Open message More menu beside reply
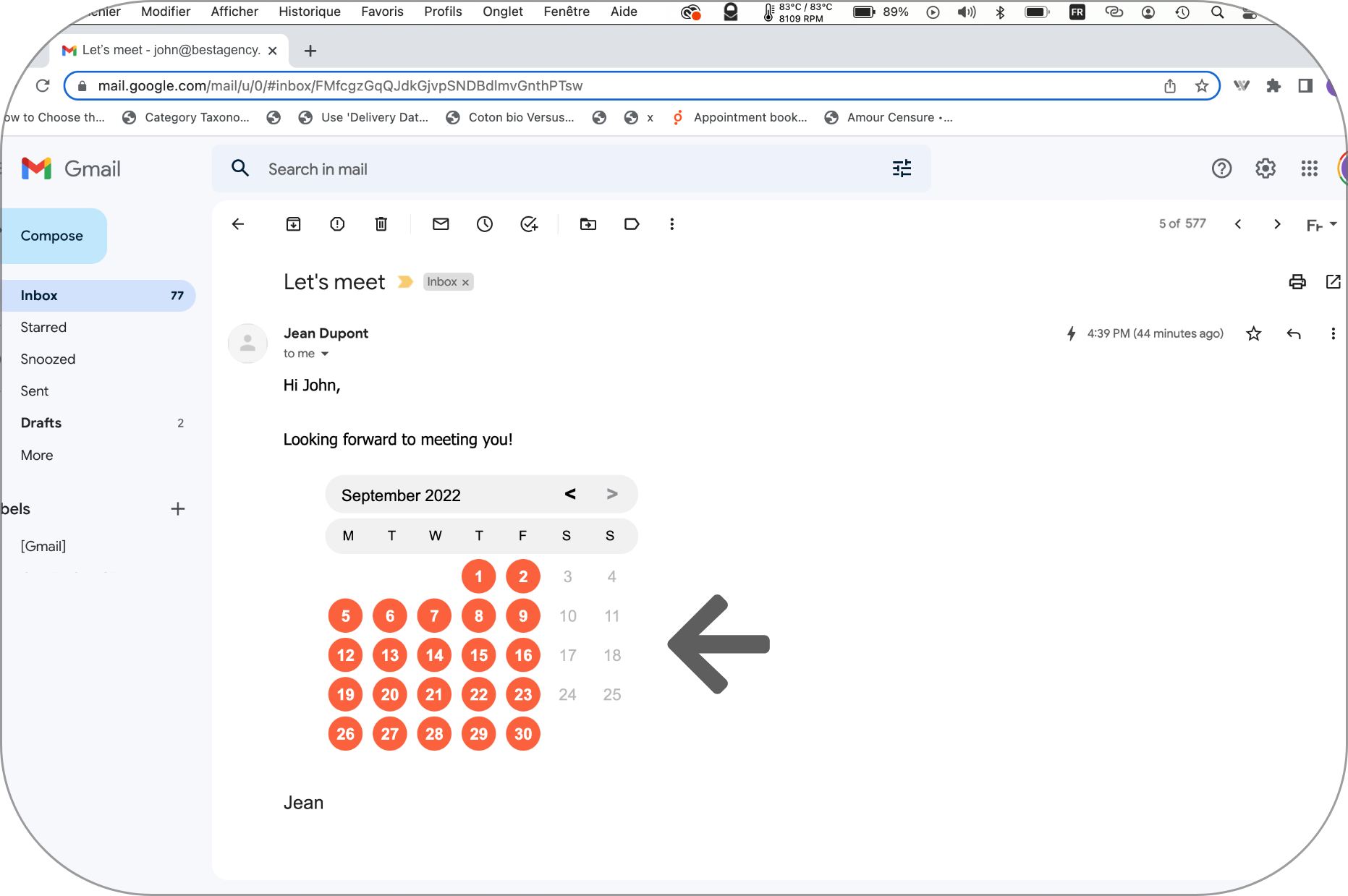 1333,333
